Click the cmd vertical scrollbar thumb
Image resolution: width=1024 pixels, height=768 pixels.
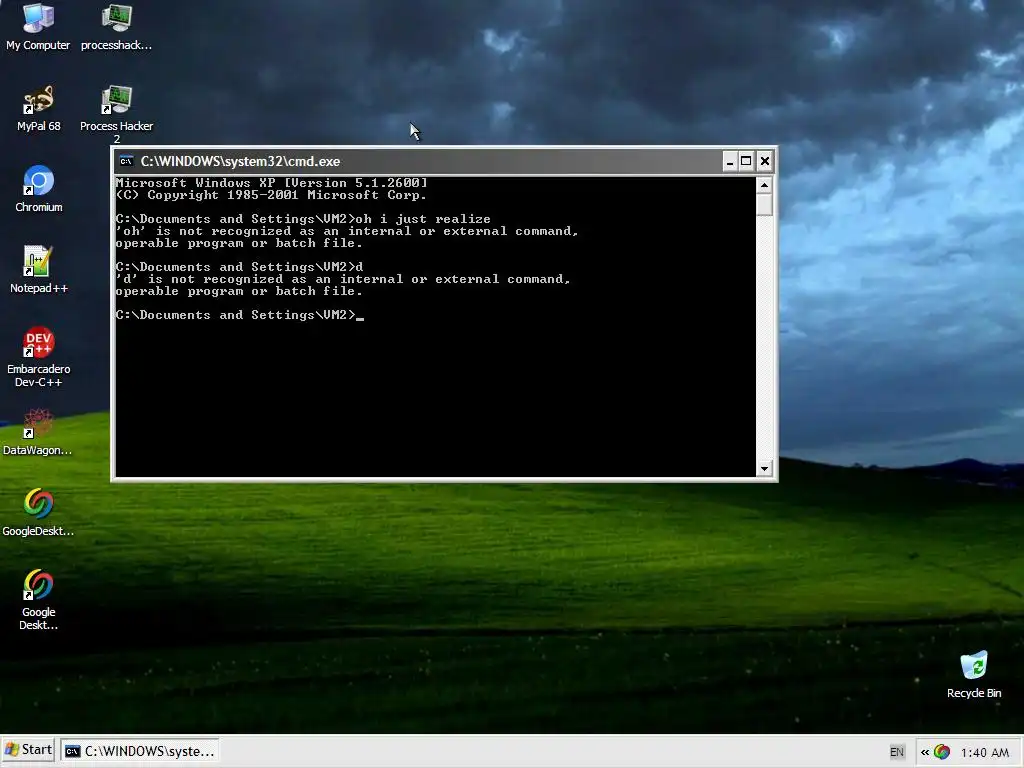point(764,204)
